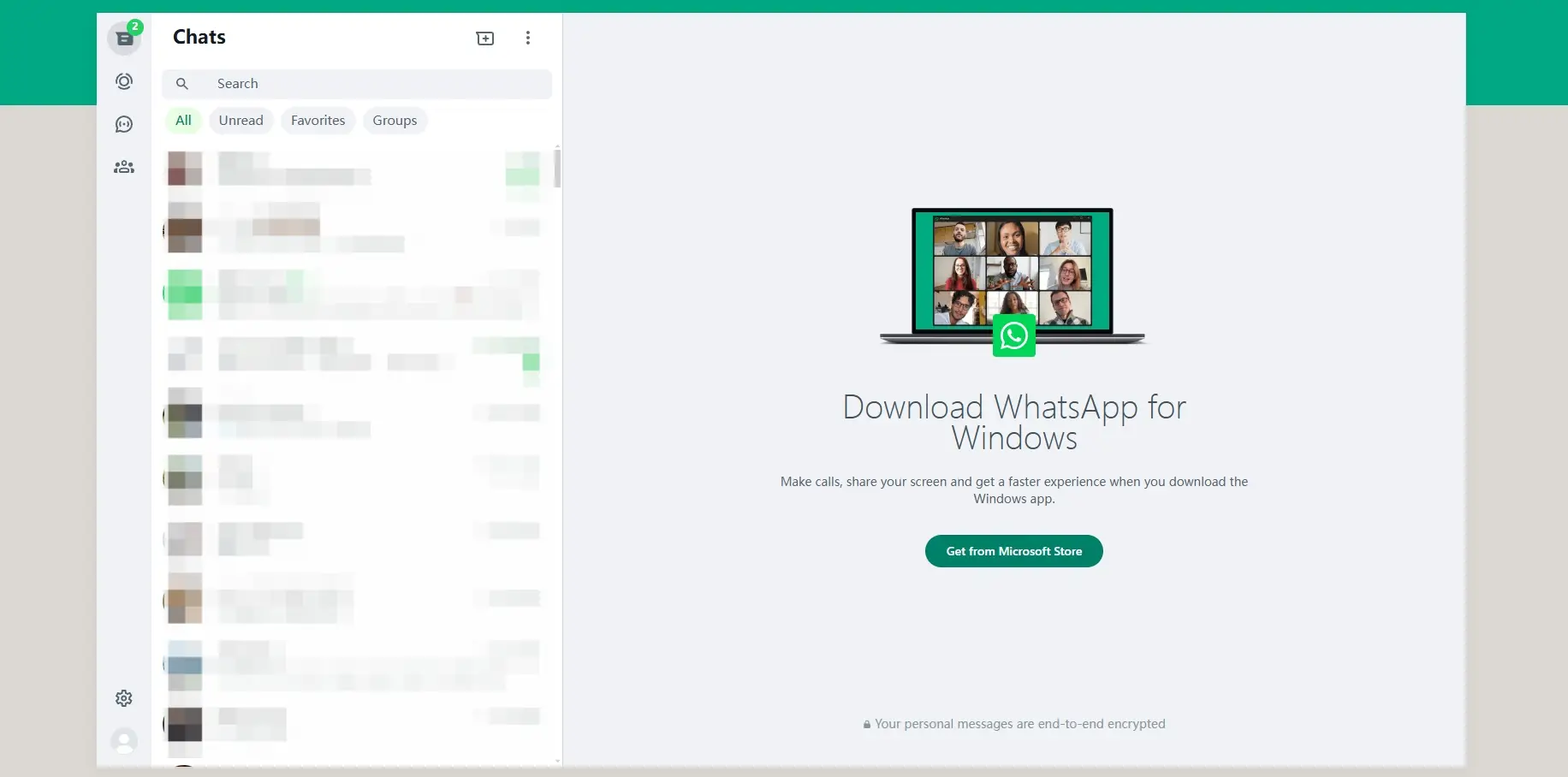Start a new chat with plus icon

485,38
